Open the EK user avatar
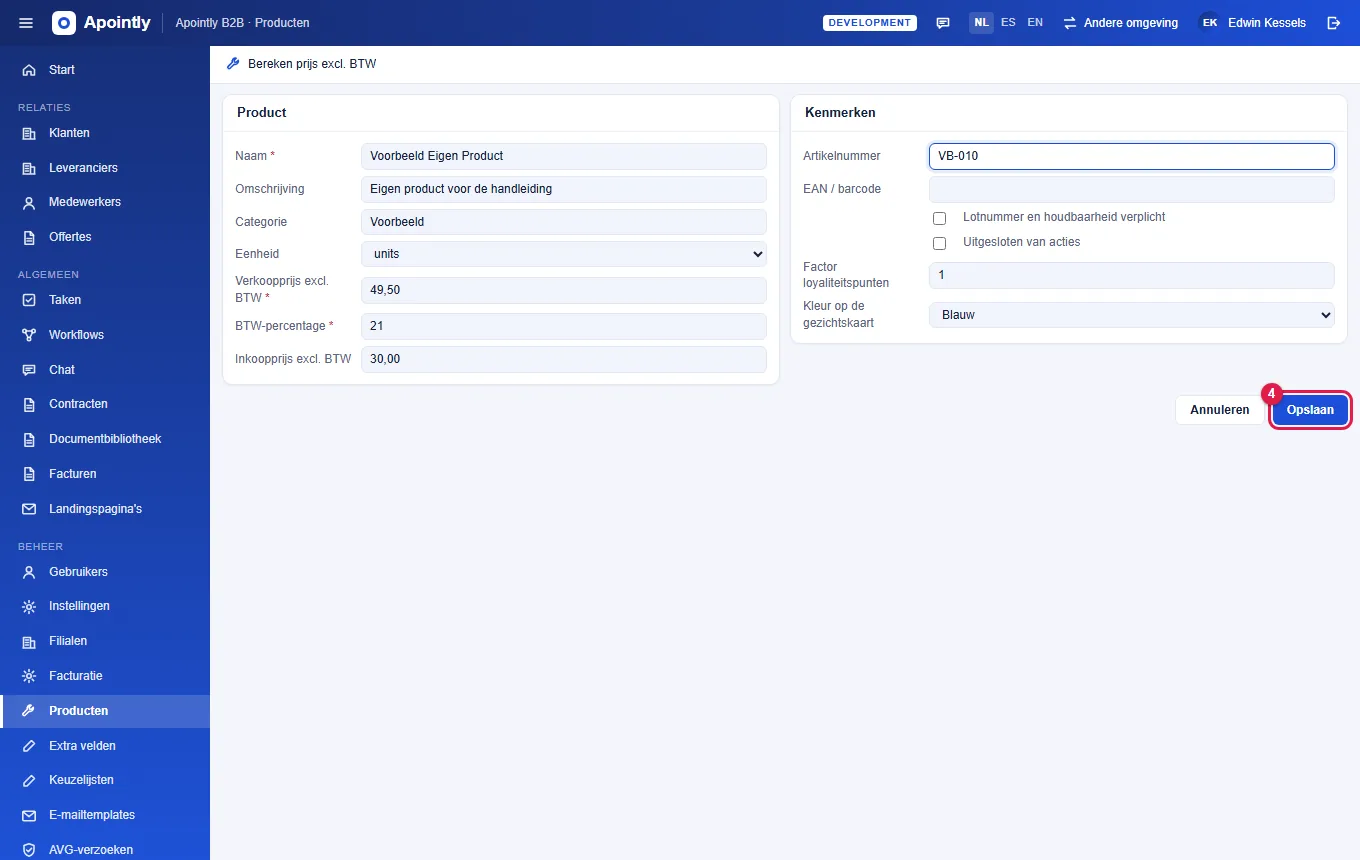 tap(1209, 23)
